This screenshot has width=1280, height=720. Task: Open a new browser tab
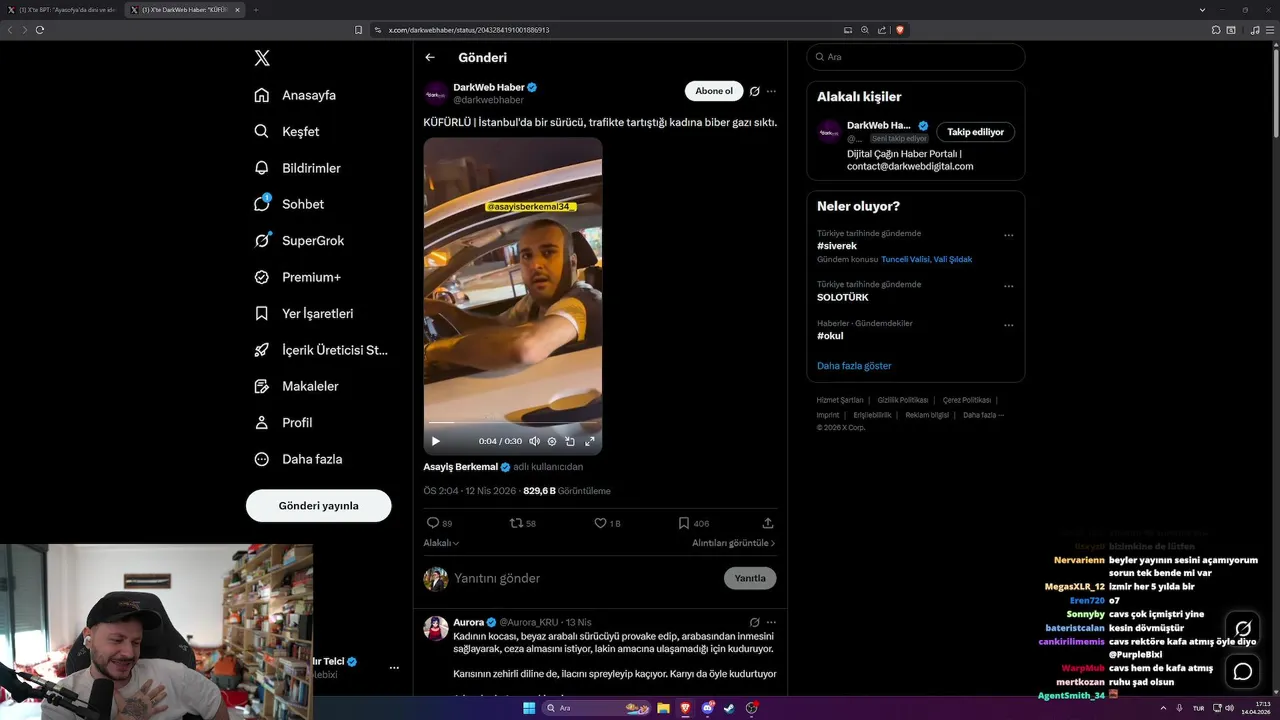click(x=256, y=10)
